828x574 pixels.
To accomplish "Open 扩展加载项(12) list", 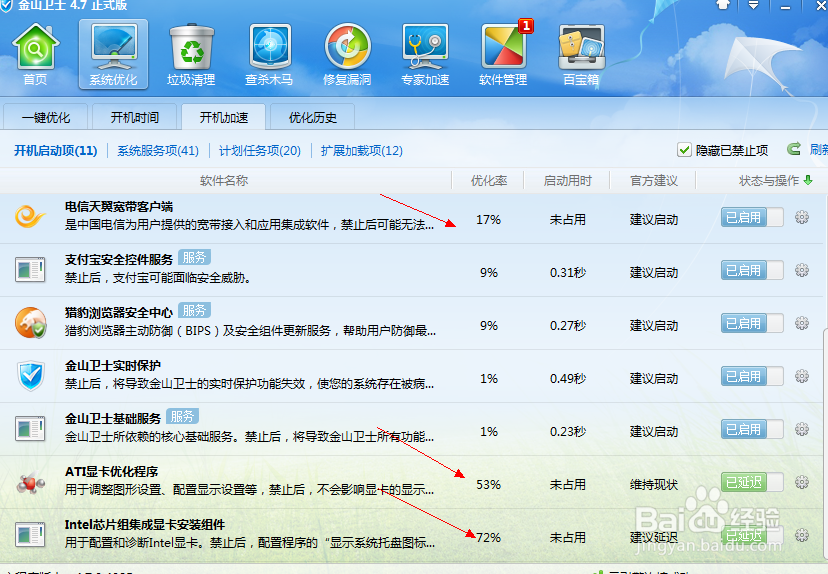I will tap(362, 151).
